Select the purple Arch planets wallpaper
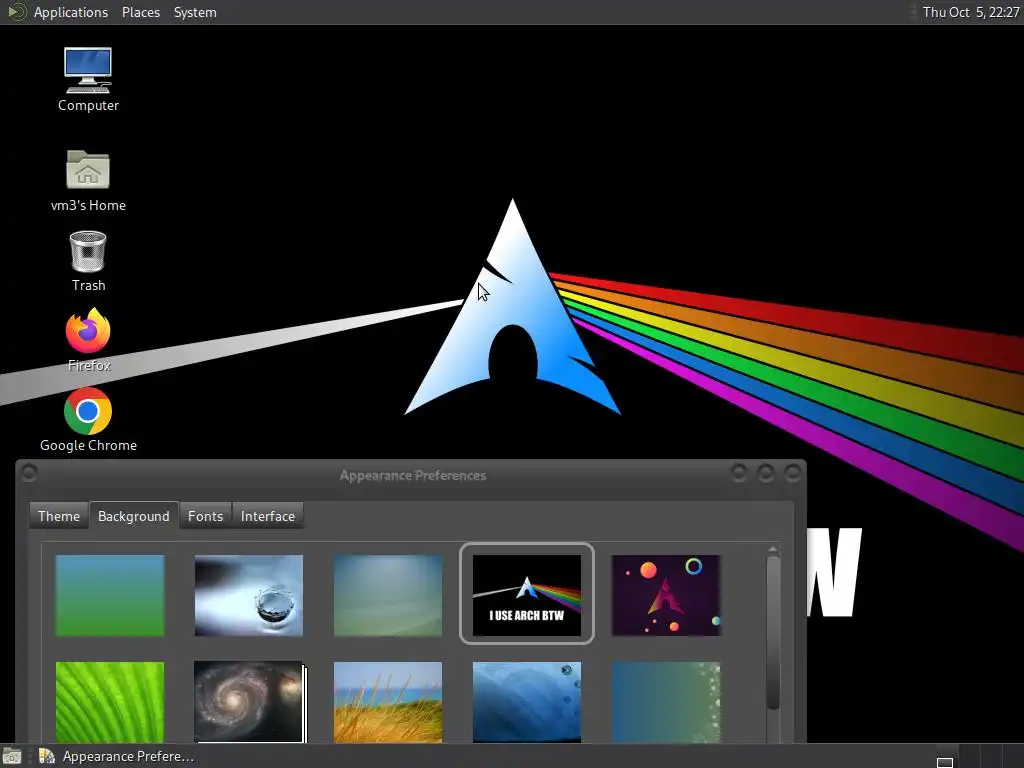 [666, 595]
